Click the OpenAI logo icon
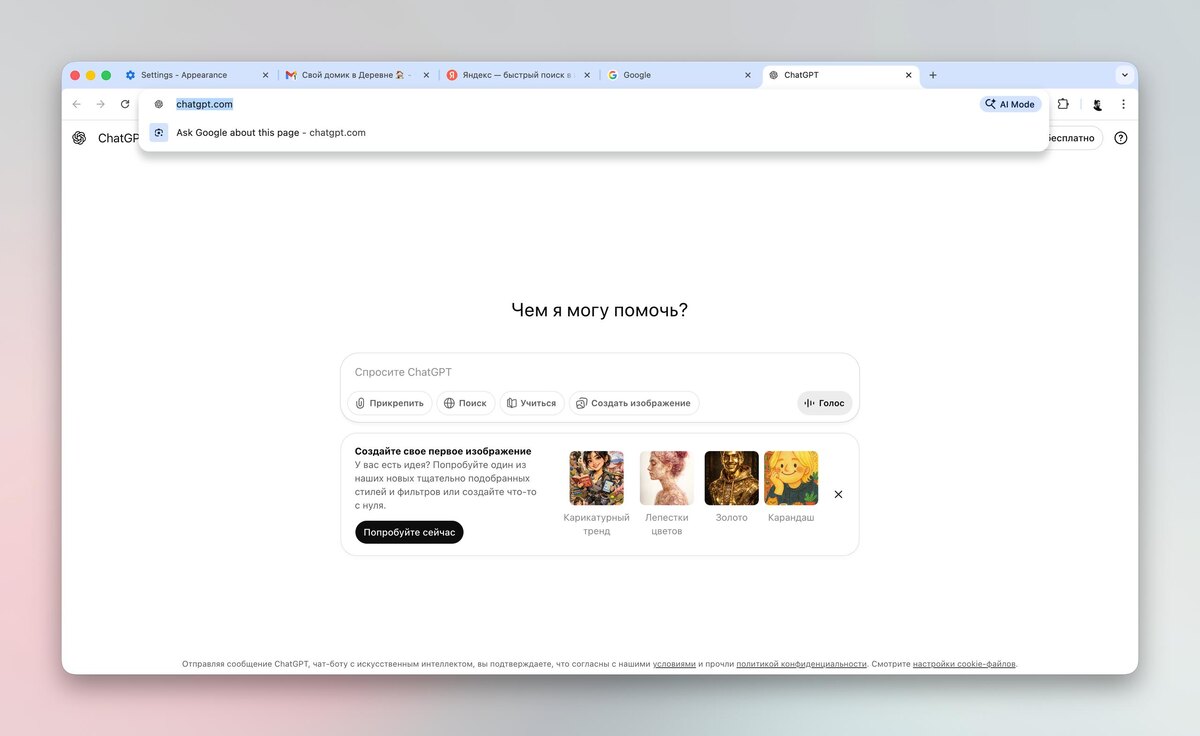The height and width of the screenshot is (736, 1200). 79,138
